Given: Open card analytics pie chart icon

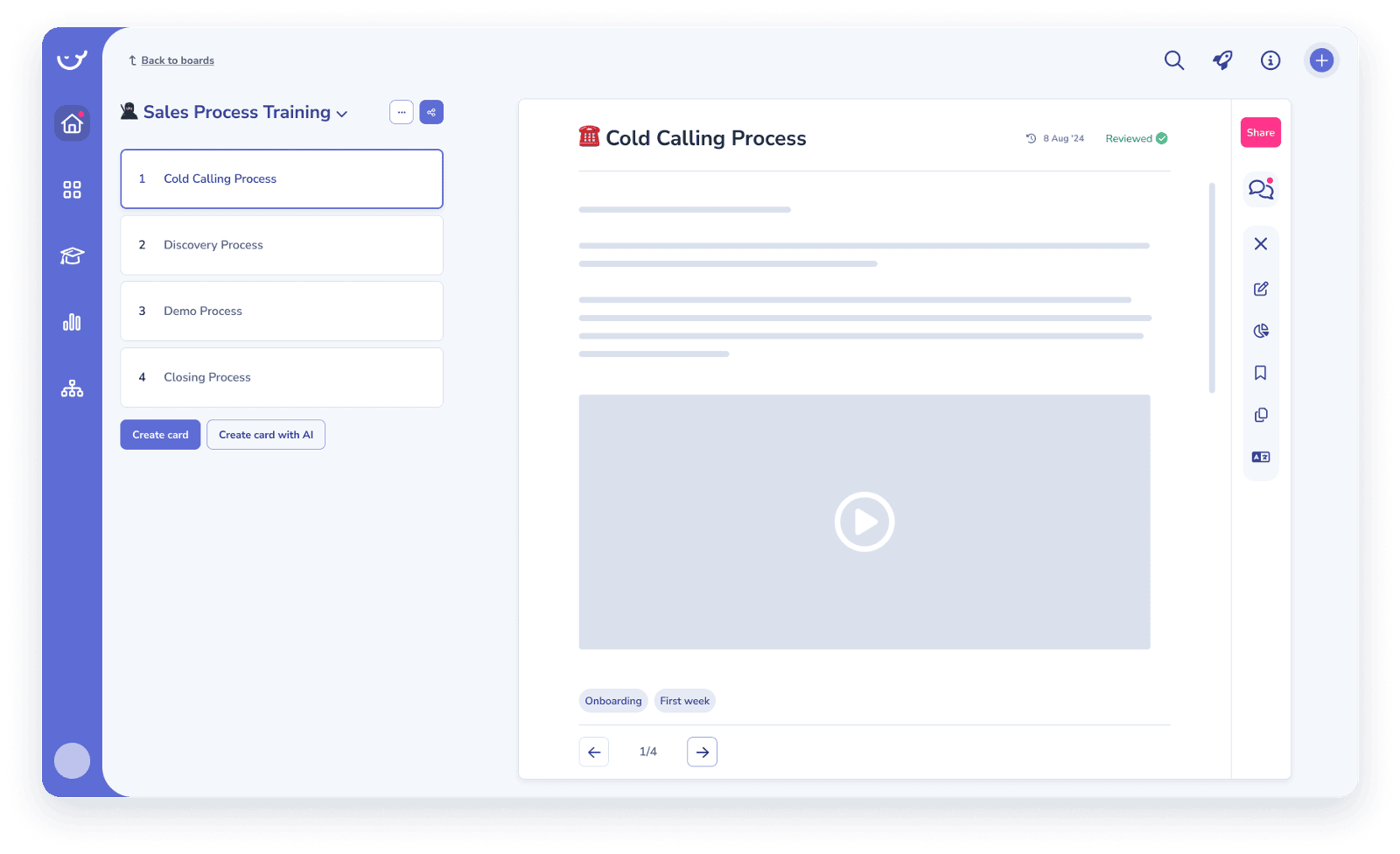Looking at the screenshot, I should 1261,331.
